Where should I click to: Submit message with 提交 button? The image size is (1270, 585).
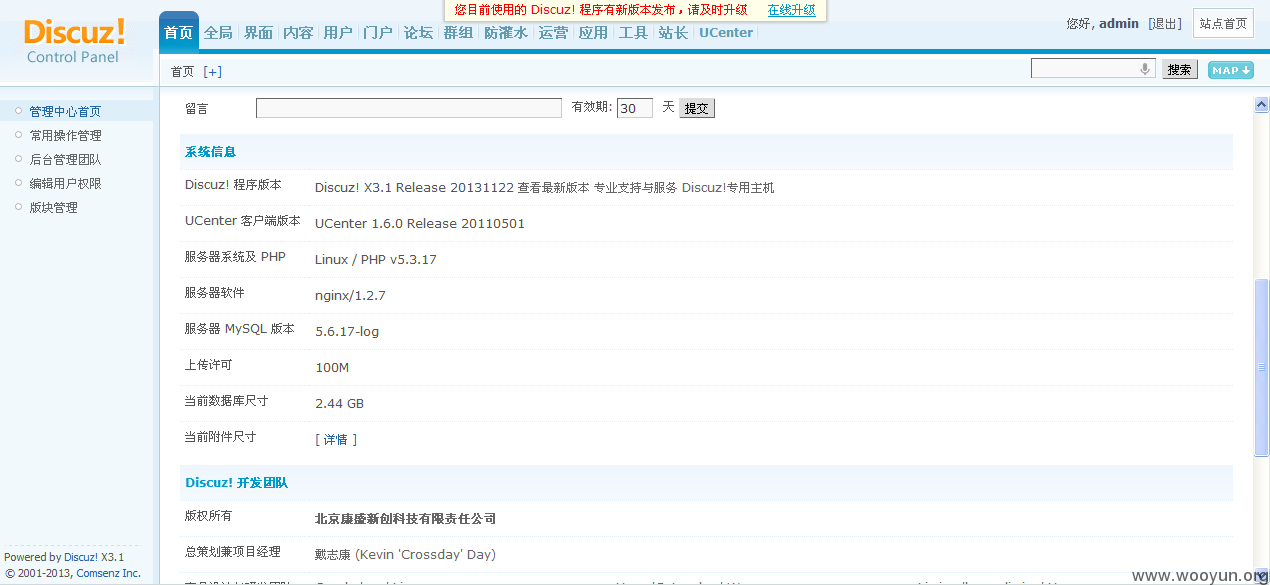click(697, 108)
